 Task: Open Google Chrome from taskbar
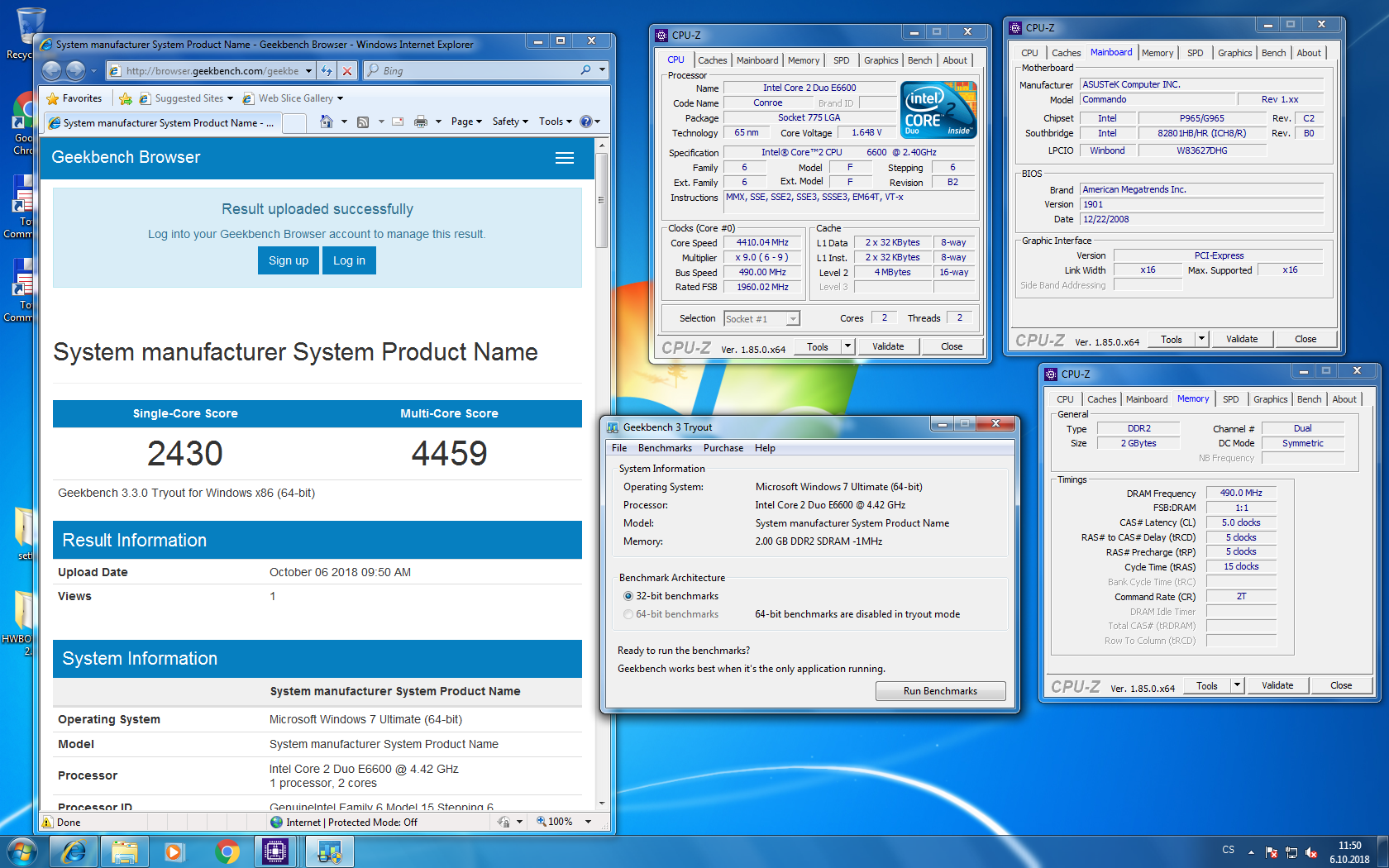pyautogui.click(x=227, y=851)
